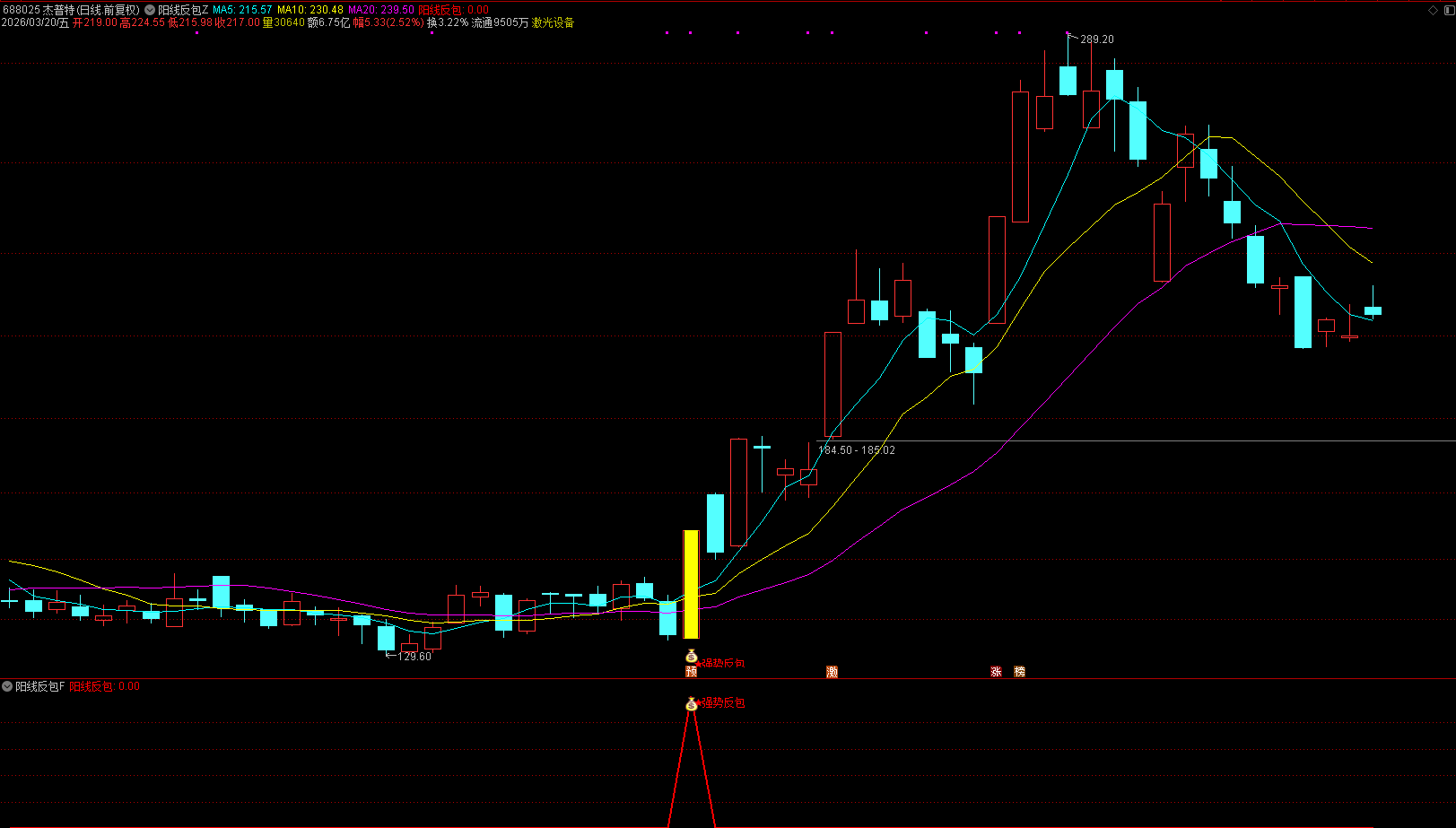Click the 激 event marker below the chart

[832, 672]
